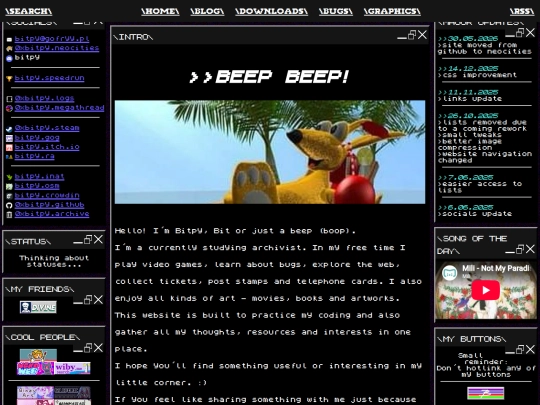Close the INTRO panel
Image resolution: width=540 pixels, height=405 pixels.
tap(422, 35)
